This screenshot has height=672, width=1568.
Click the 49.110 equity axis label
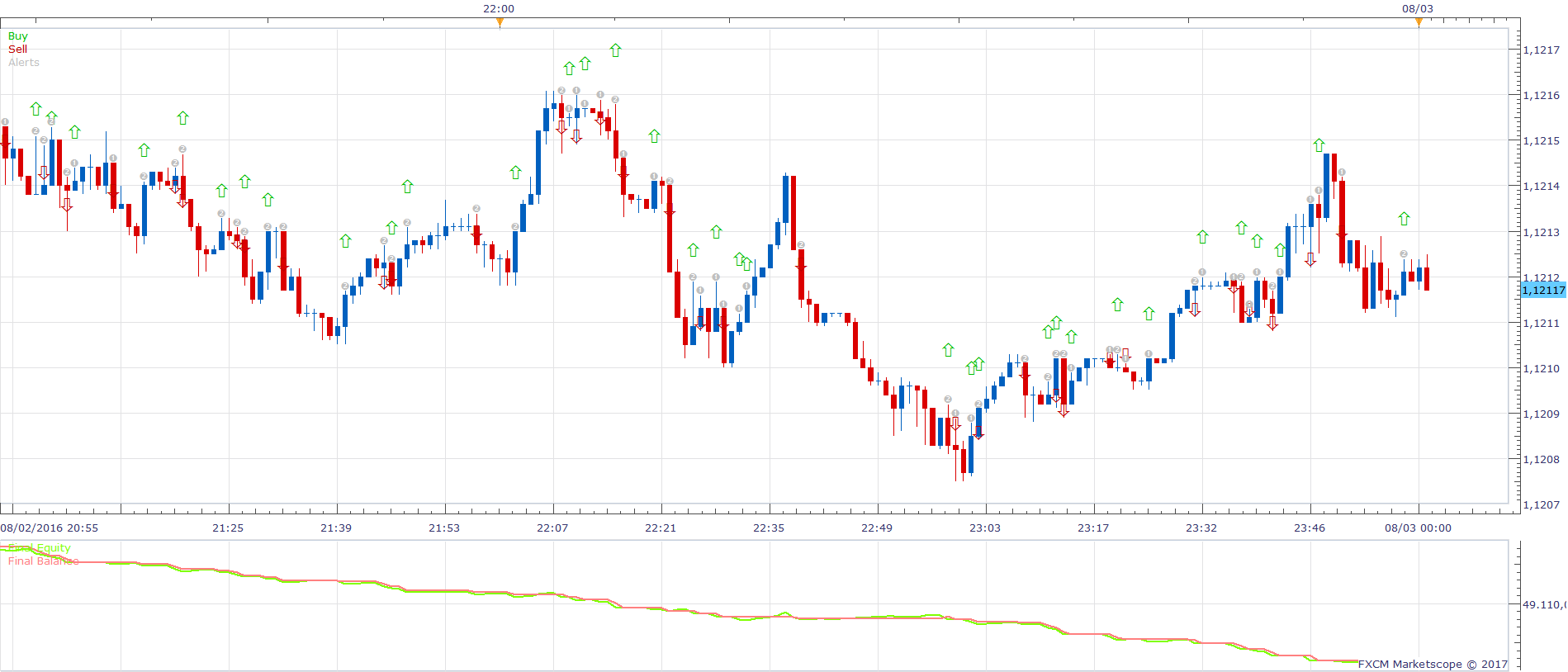pos(1544,605)
